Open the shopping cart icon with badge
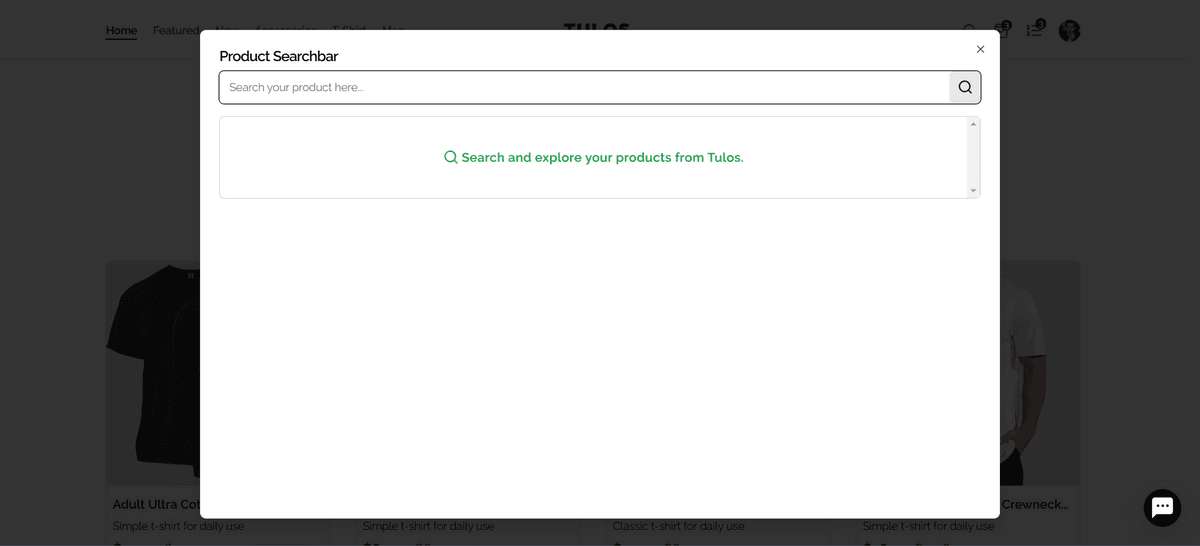 (x=1001, y=30)
